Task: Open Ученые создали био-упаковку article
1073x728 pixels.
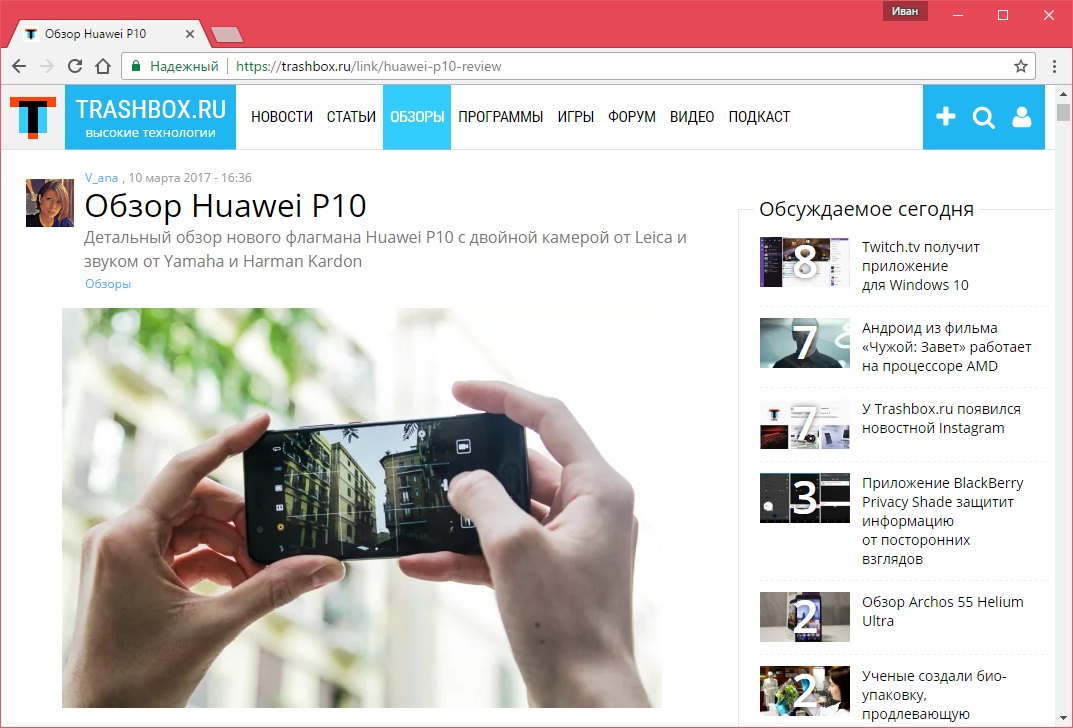Action: click(934, 695)
